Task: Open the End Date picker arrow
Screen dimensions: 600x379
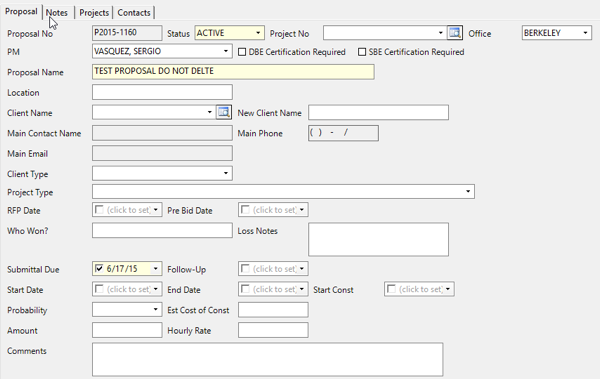Action: [302, 289]
